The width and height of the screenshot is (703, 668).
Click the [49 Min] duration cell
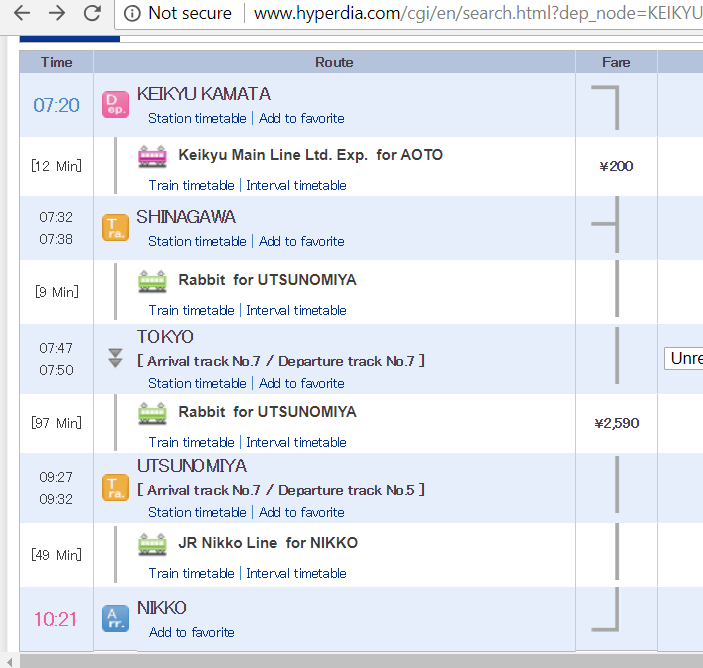(x=56, y=555)
